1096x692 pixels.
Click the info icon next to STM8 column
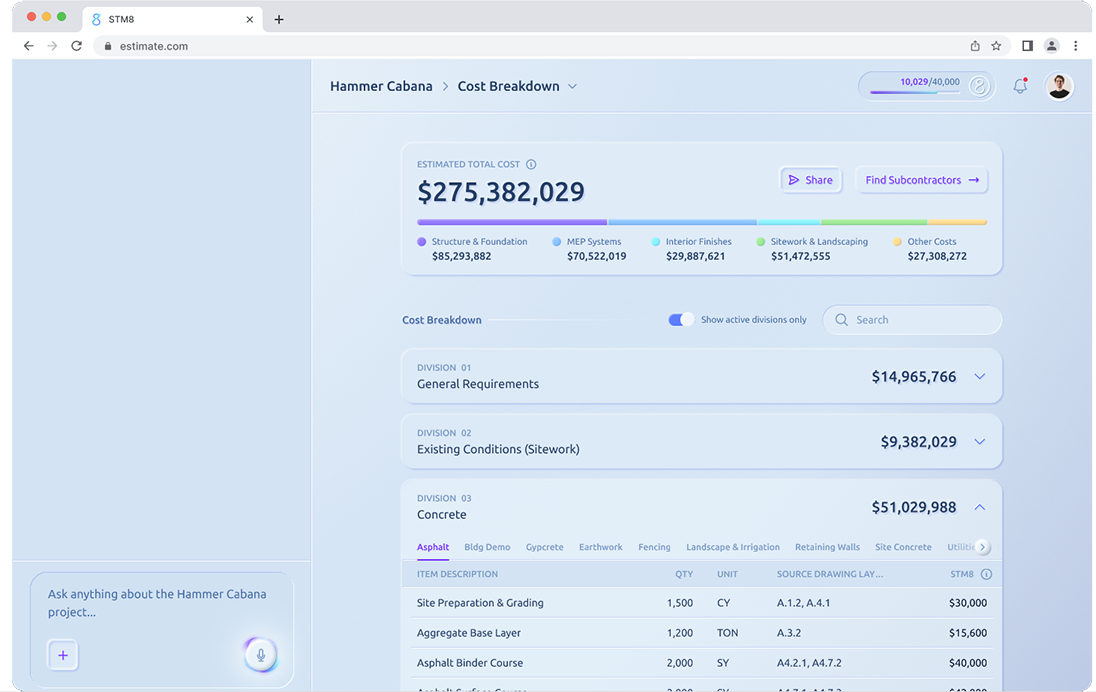[986, 574]
